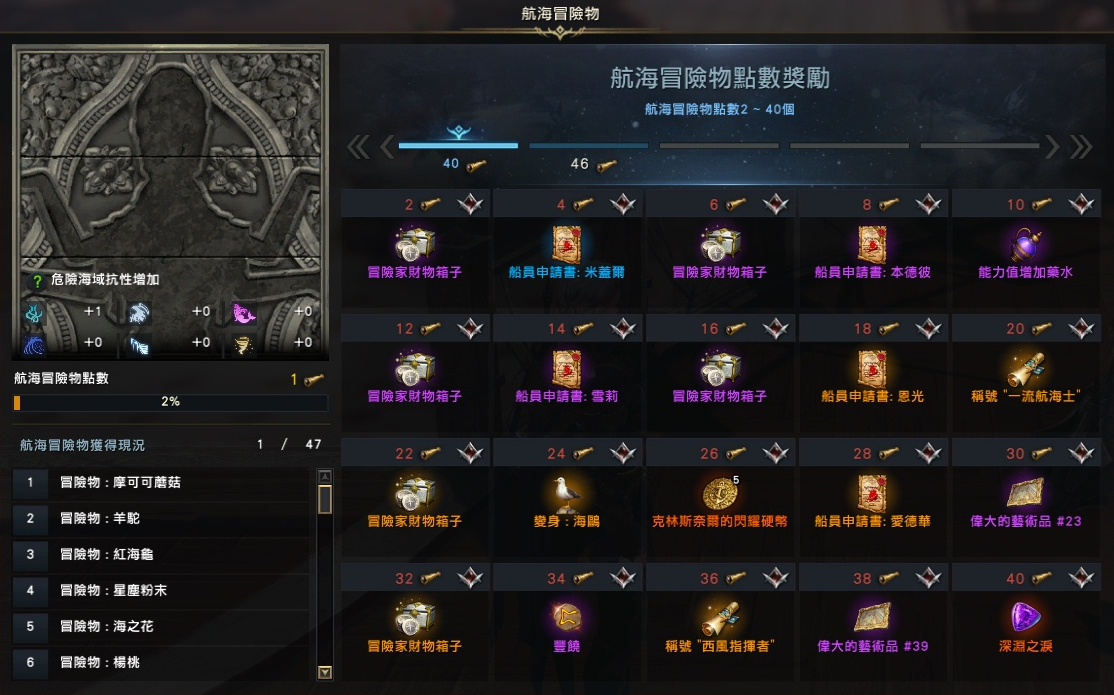This screenshot has height=695, width=1114.
Task: Select Great Artwork #23 painting icon
Action: (x=1025, y=494)
